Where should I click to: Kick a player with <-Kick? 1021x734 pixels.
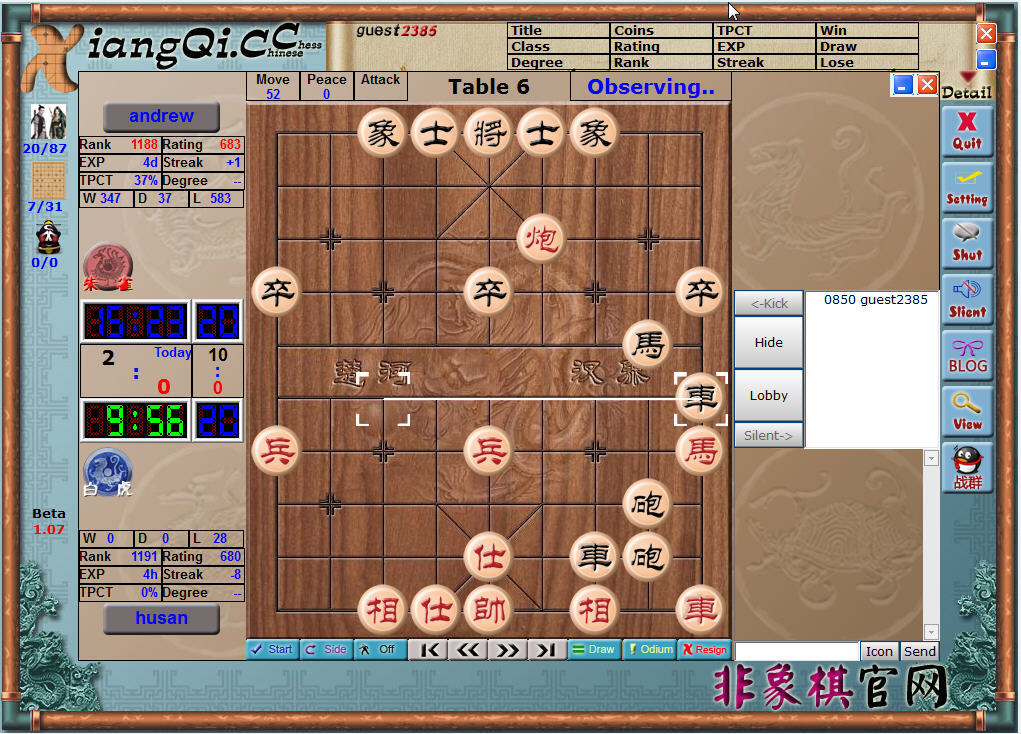768,303
